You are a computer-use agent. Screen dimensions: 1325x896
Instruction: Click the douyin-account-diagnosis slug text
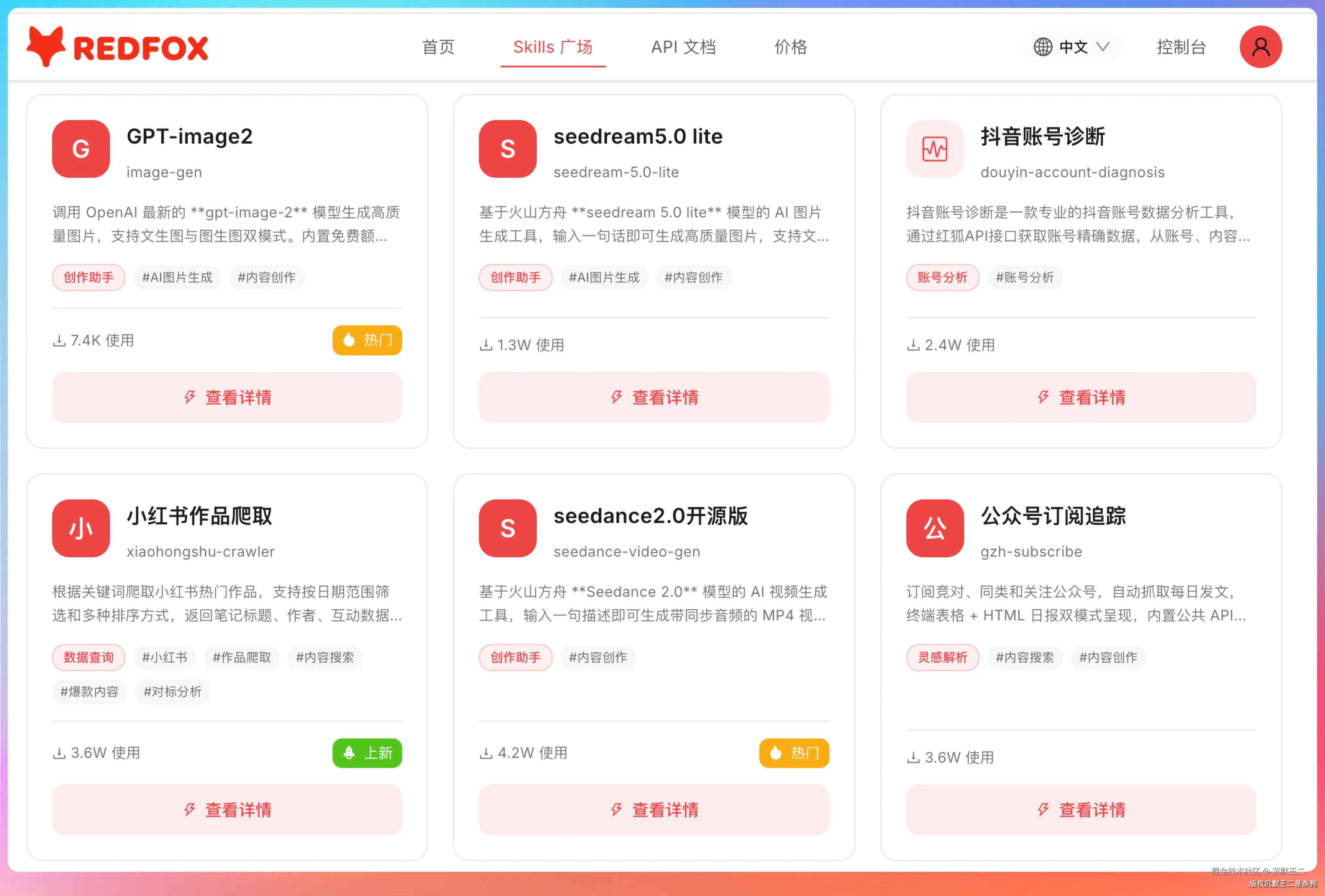pos(1072,172)
